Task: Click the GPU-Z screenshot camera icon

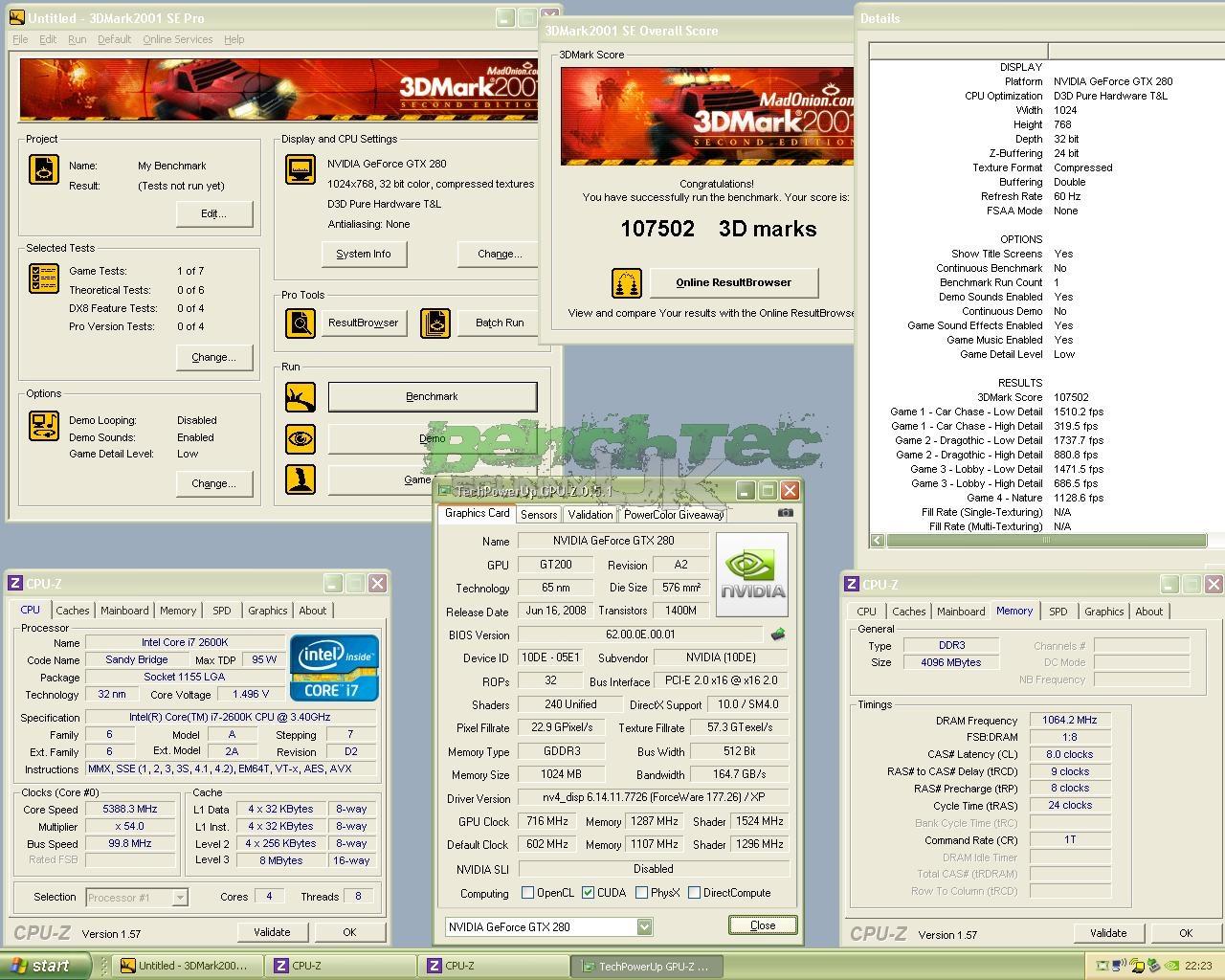Action: [785, 513]
